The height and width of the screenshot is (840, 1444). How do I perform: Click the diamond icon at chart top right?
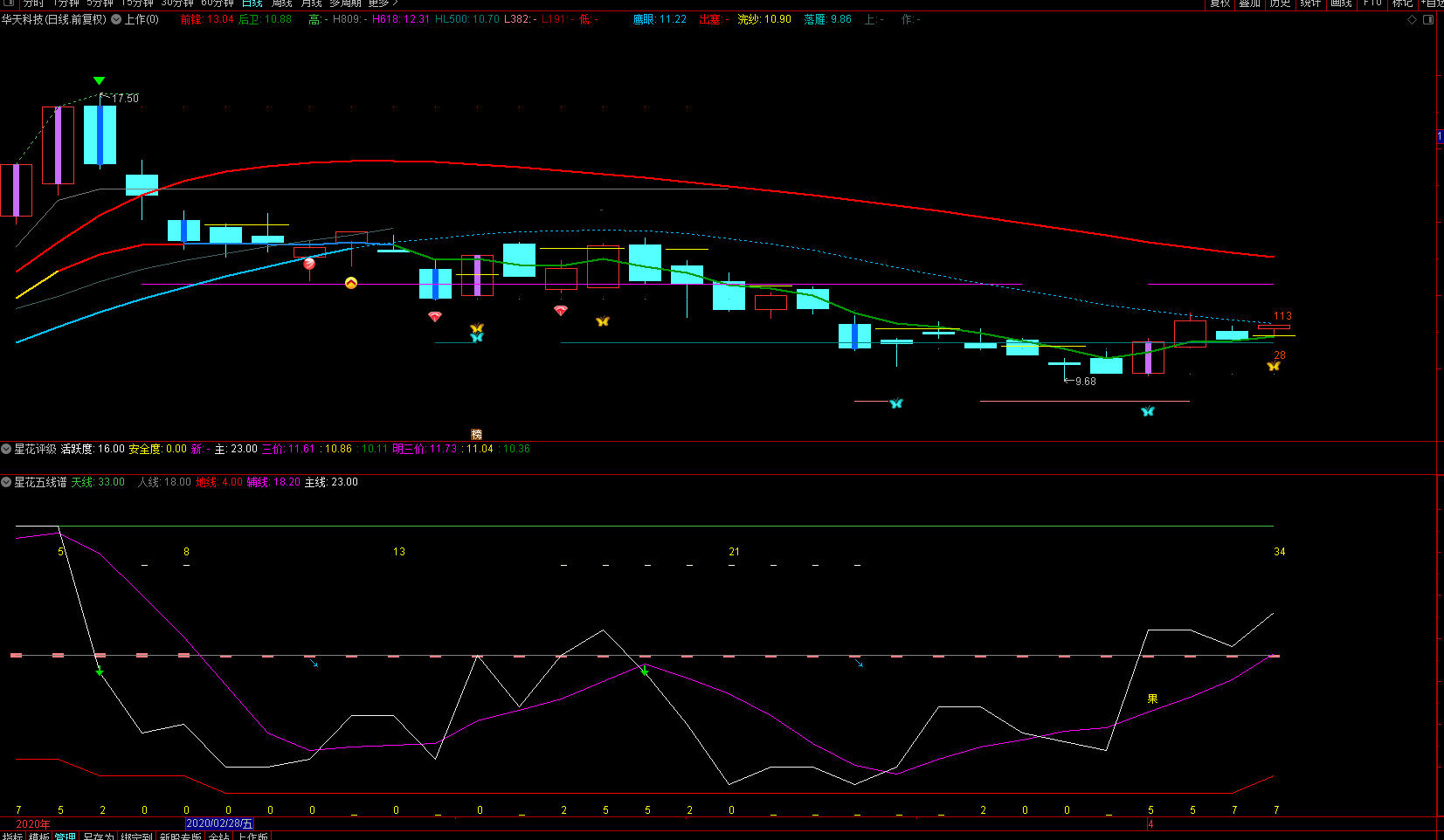pyautogui.click(x=1412, y=19)
